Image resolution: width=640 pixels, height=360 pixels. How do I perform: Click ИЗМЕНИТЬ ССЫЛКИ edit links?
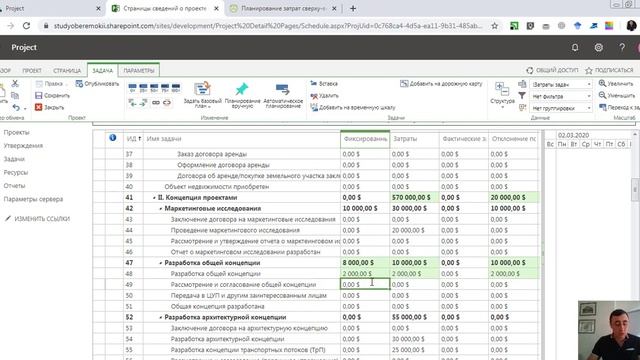point(38,219)
